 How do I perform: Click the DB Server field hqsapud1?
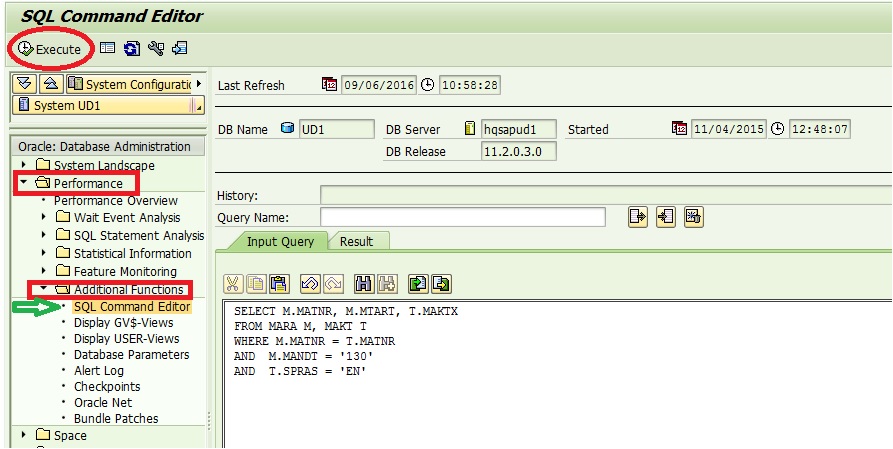(x=518, y=129)
